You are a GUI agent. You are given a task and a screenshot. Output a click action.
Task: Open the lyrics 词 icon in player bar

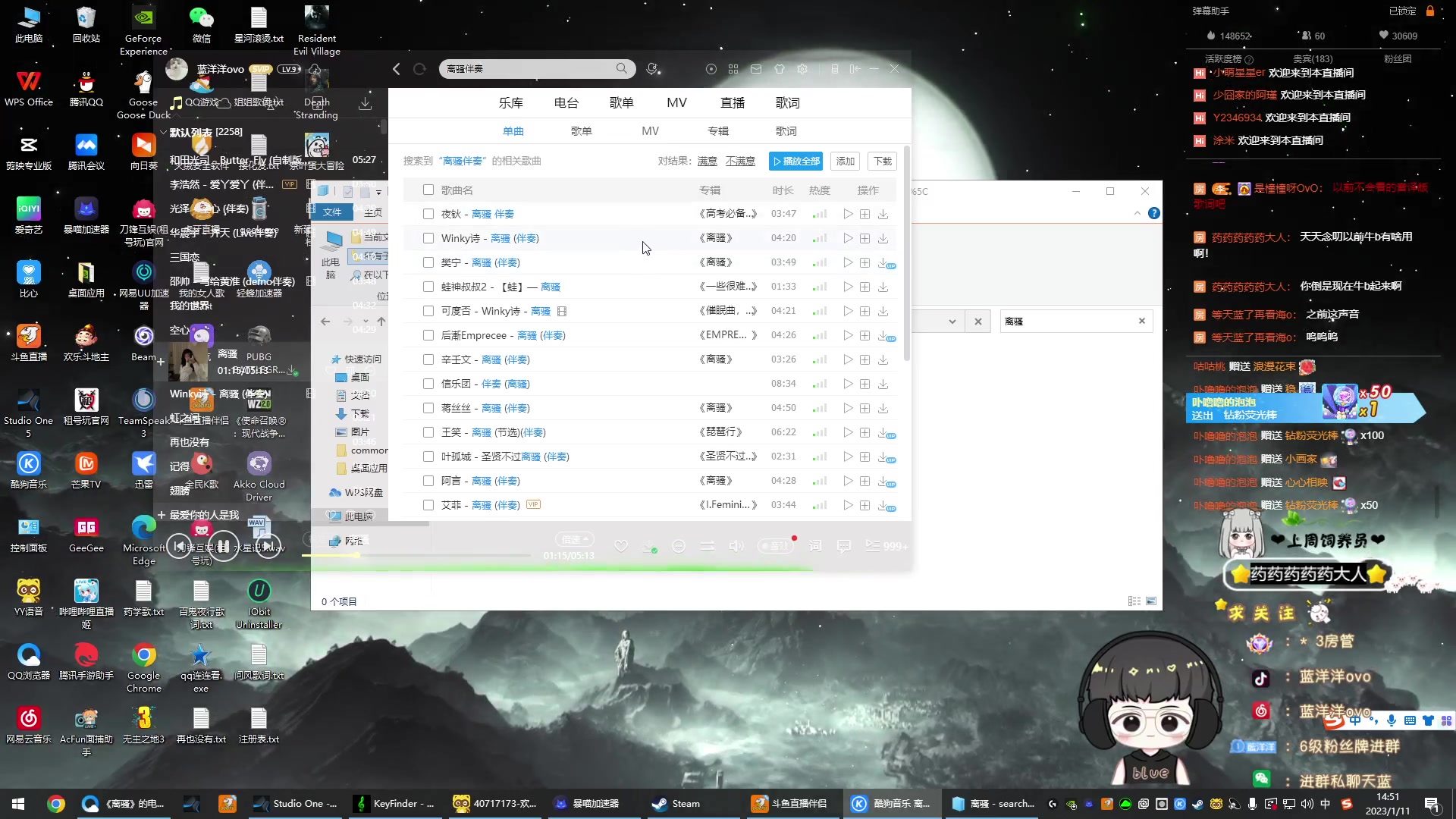pos(815,546)
